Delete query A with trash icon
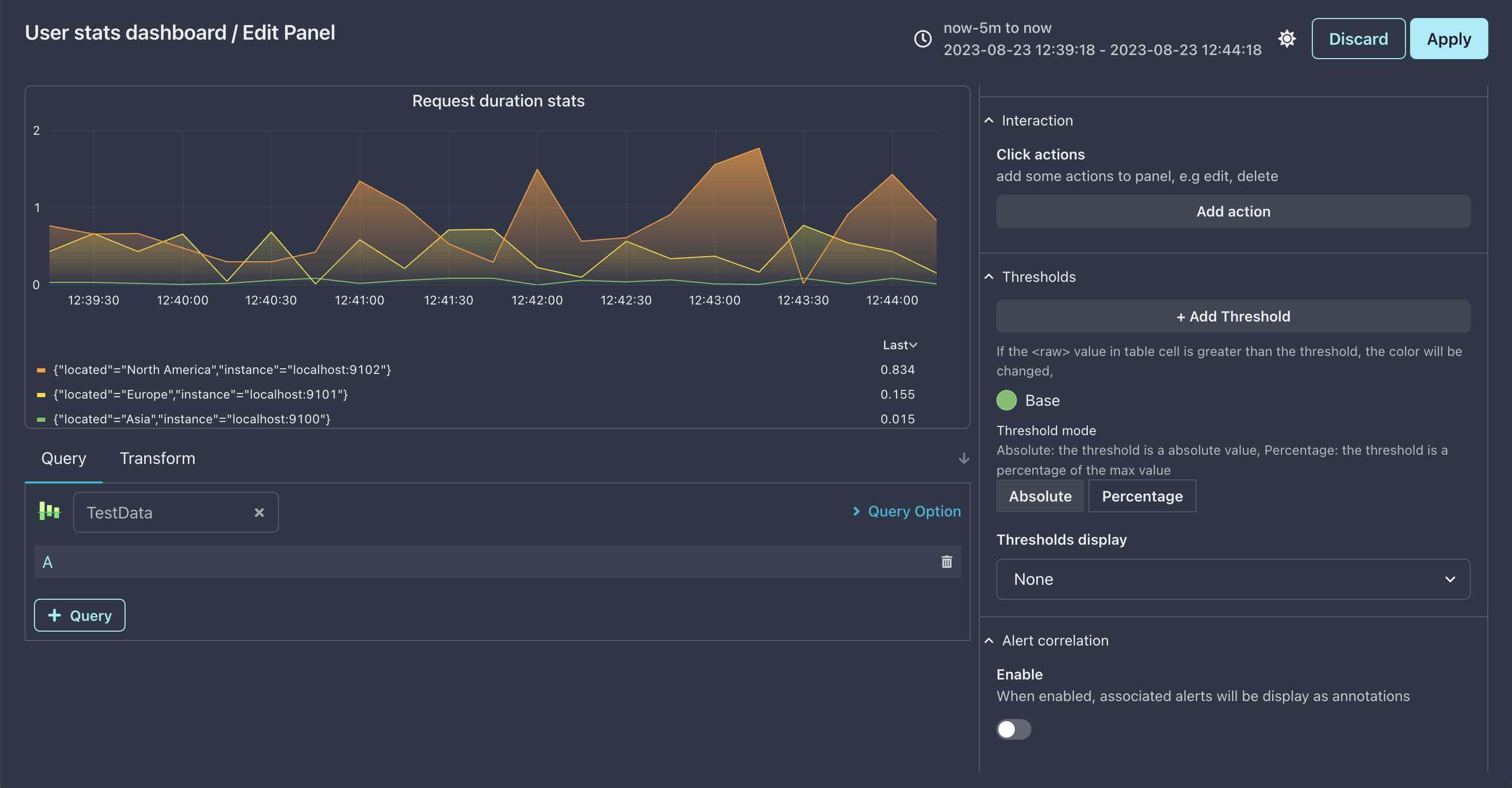This screenshot has width=1512, height=788. pyautogui.click(x=946, y=562)
